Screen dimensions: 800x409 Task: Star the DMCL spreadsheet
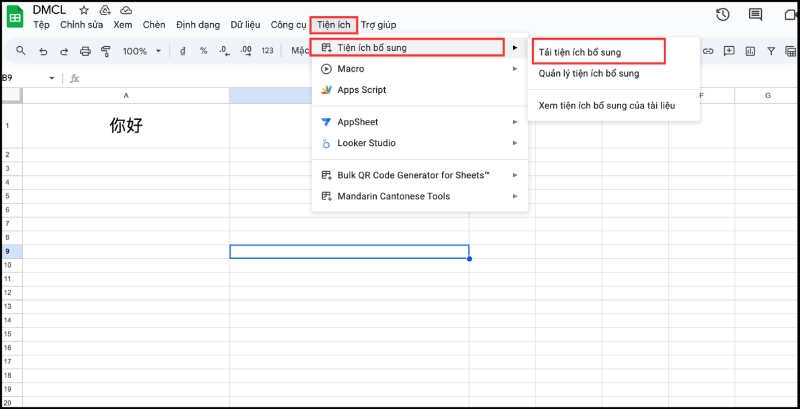(x=84, y=10)
